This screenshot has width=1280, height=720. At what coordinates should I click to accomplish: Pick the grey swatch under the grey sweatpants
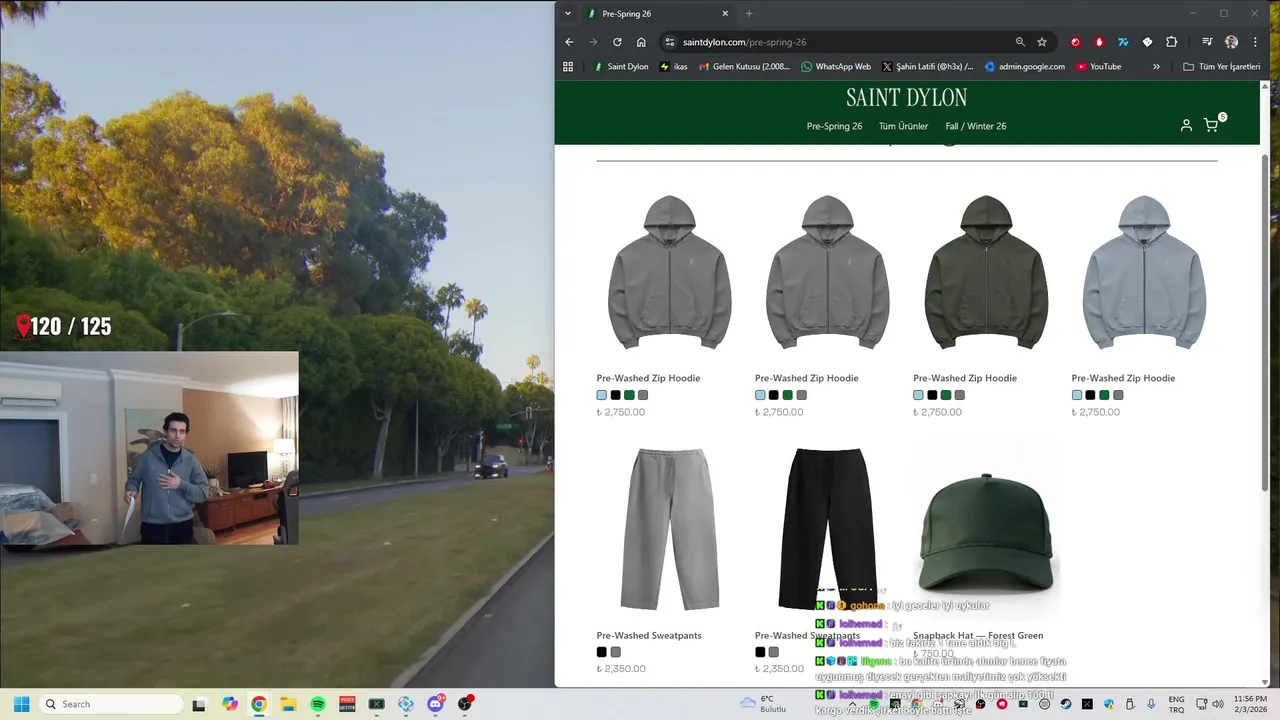pos(615,652)
